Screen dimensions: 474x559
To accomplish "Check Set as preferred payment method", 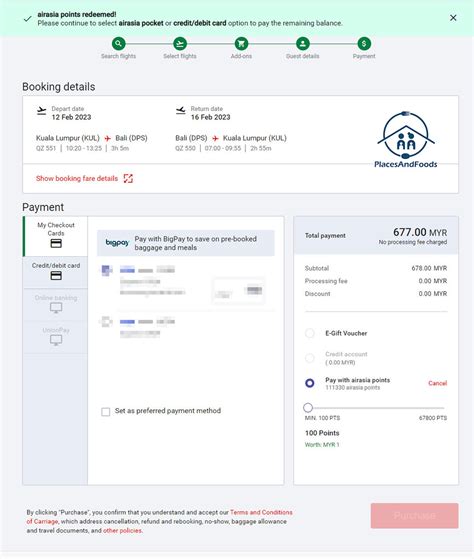I will [x=105, y=412].
